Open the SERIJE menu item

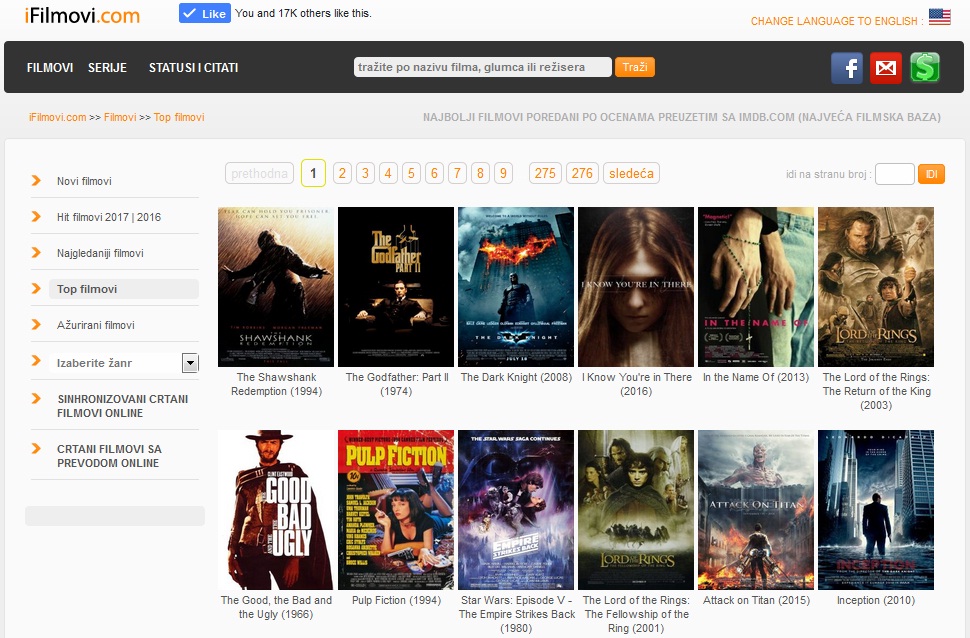(107, 67)
